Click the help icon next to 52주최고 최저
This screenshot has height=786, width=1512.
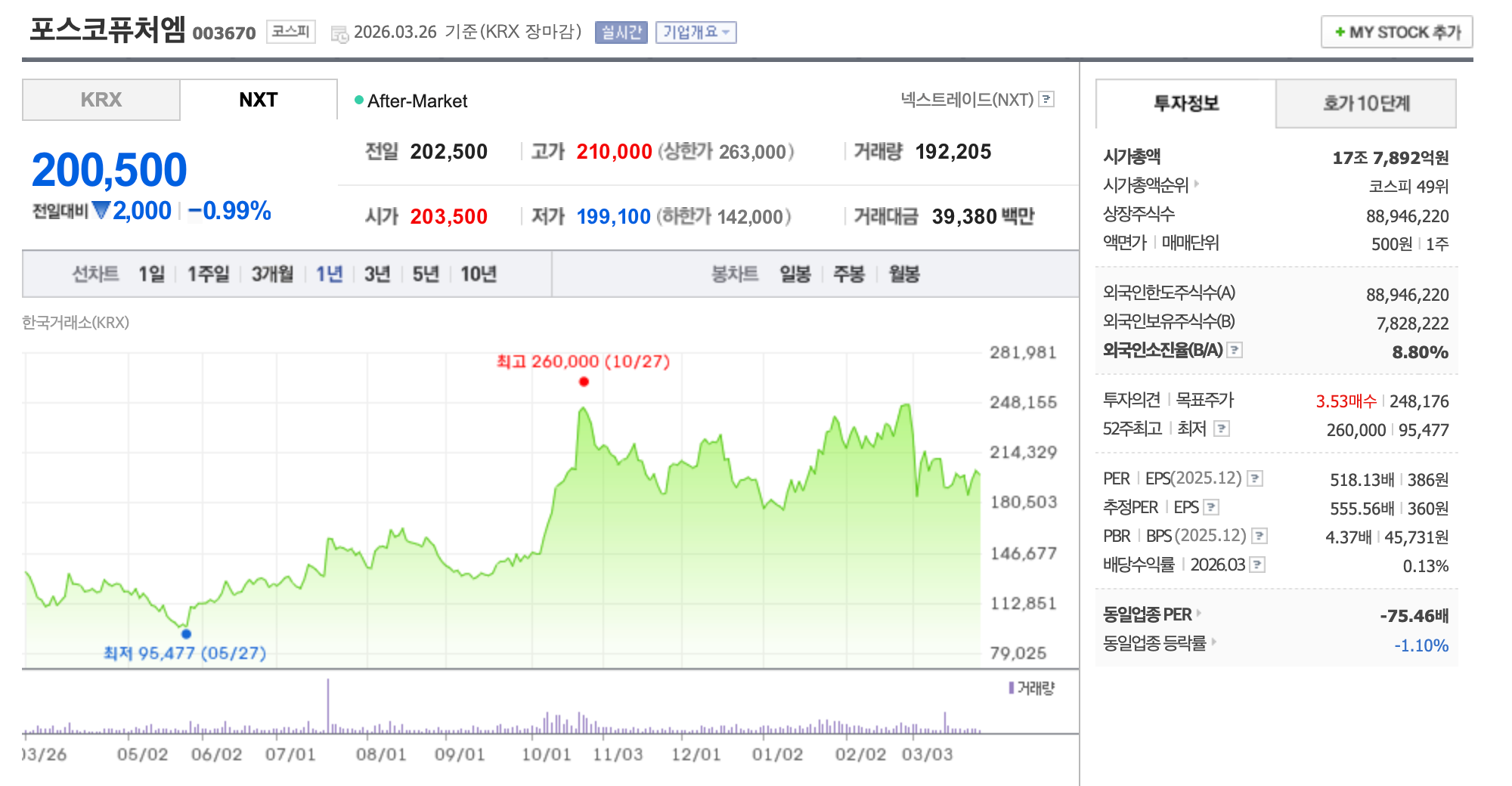pyautogui.click(x=1222, y=429)
